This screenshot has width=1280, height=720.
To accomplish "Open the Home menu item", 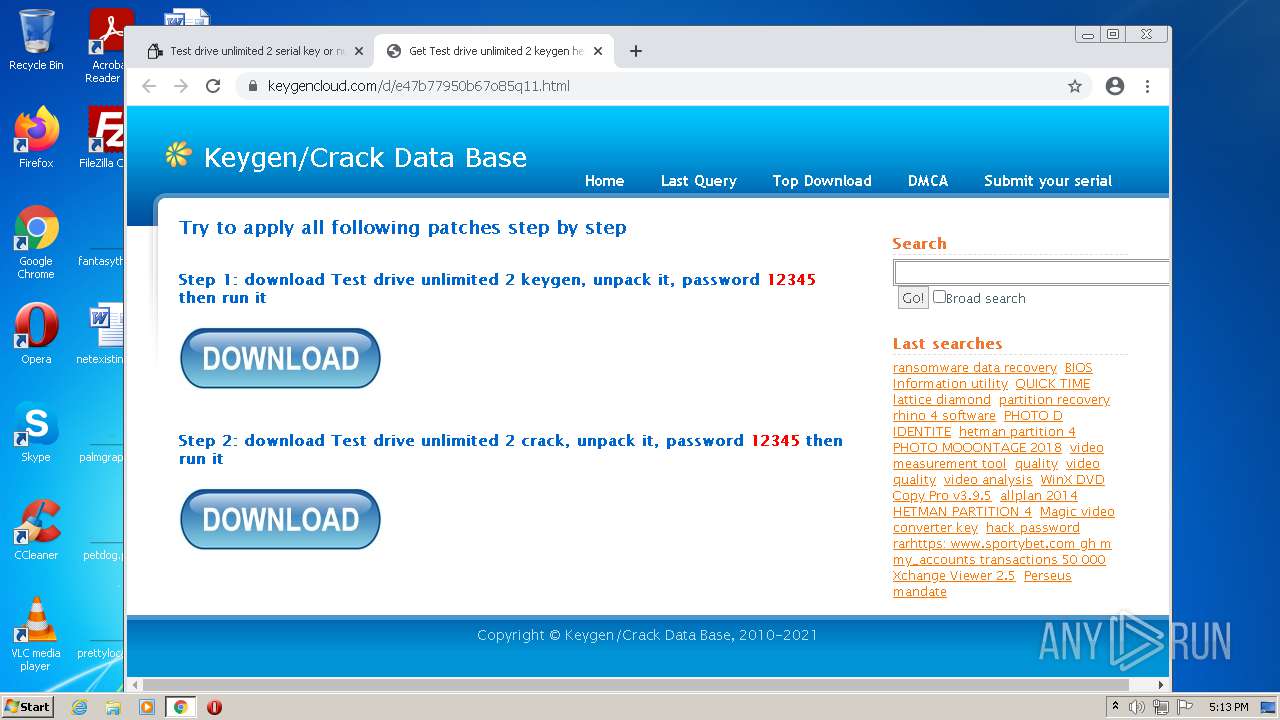I will [x=604, y=181].
